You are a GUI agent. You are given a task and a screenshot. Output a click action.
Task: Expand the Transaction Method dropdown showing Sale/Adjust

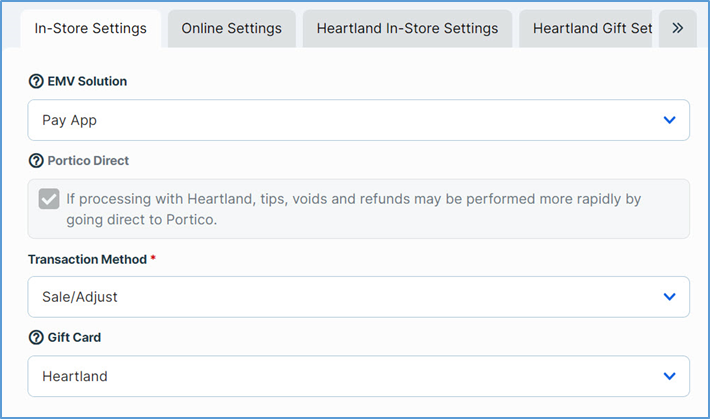point(340,297)
